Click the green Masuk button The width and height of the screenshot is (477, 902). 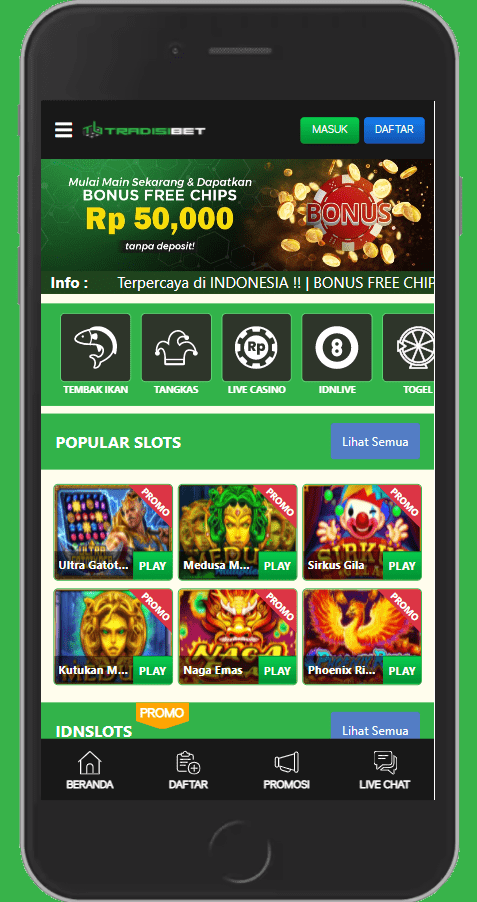point(330,130)
